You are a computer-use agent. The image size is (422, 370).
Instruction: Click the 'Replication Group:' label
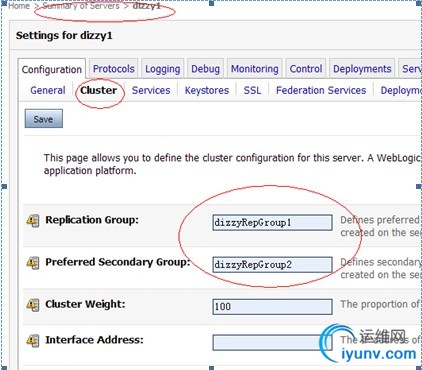point(92,220)
